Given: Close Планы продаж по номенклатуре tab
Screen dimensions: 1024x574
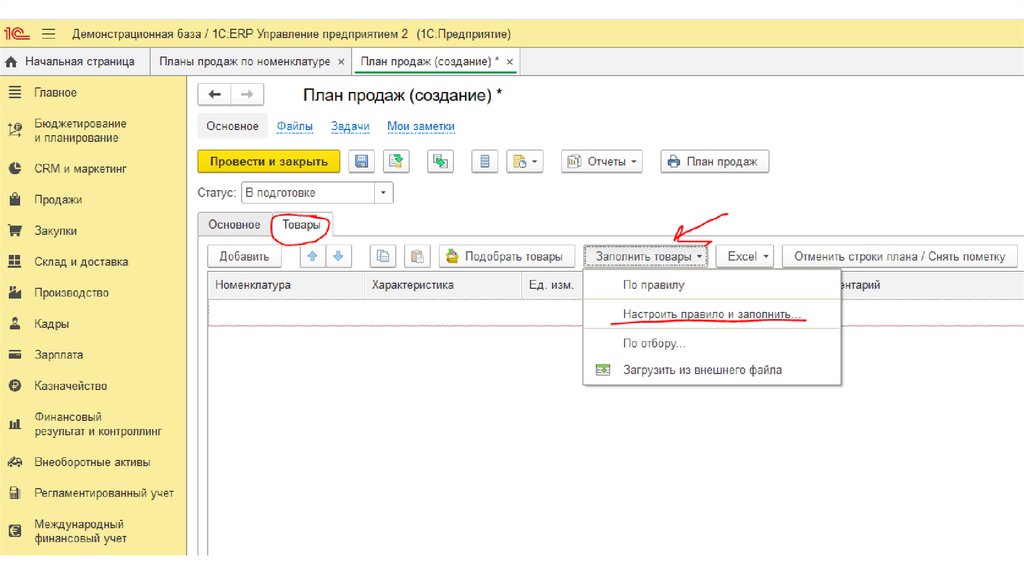Looking at the screenshot, I should tap(341, 61).
